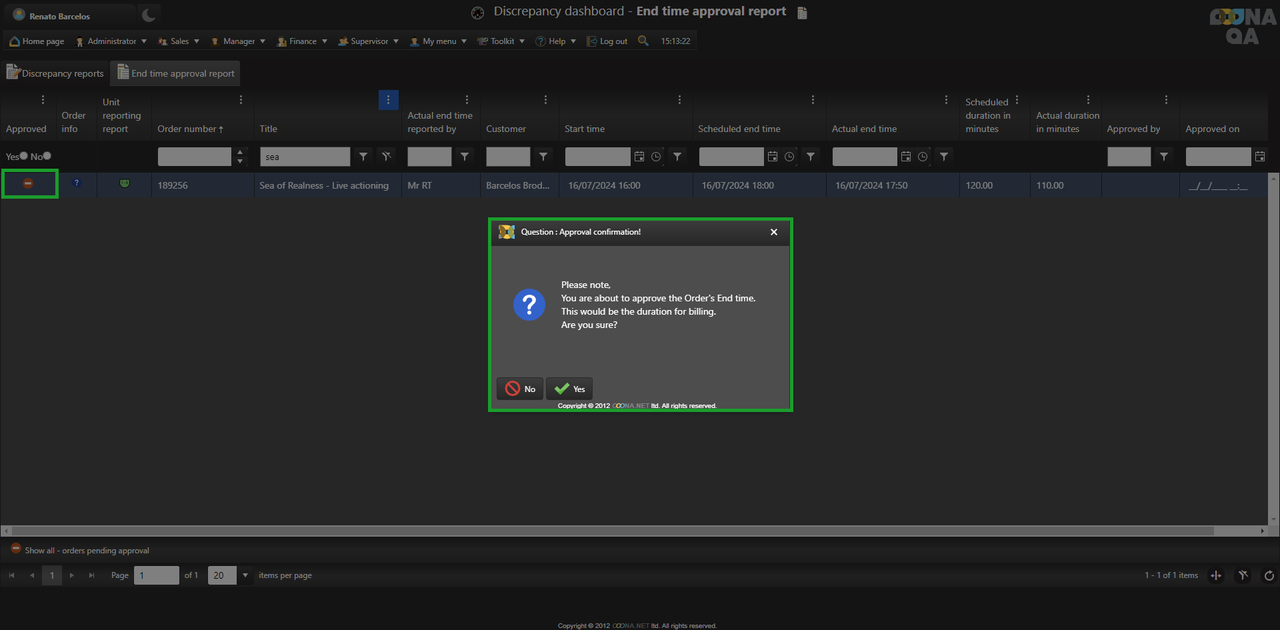The image size is (1280, 630).
Task: Click No to cancel approval
Action: 520,389
